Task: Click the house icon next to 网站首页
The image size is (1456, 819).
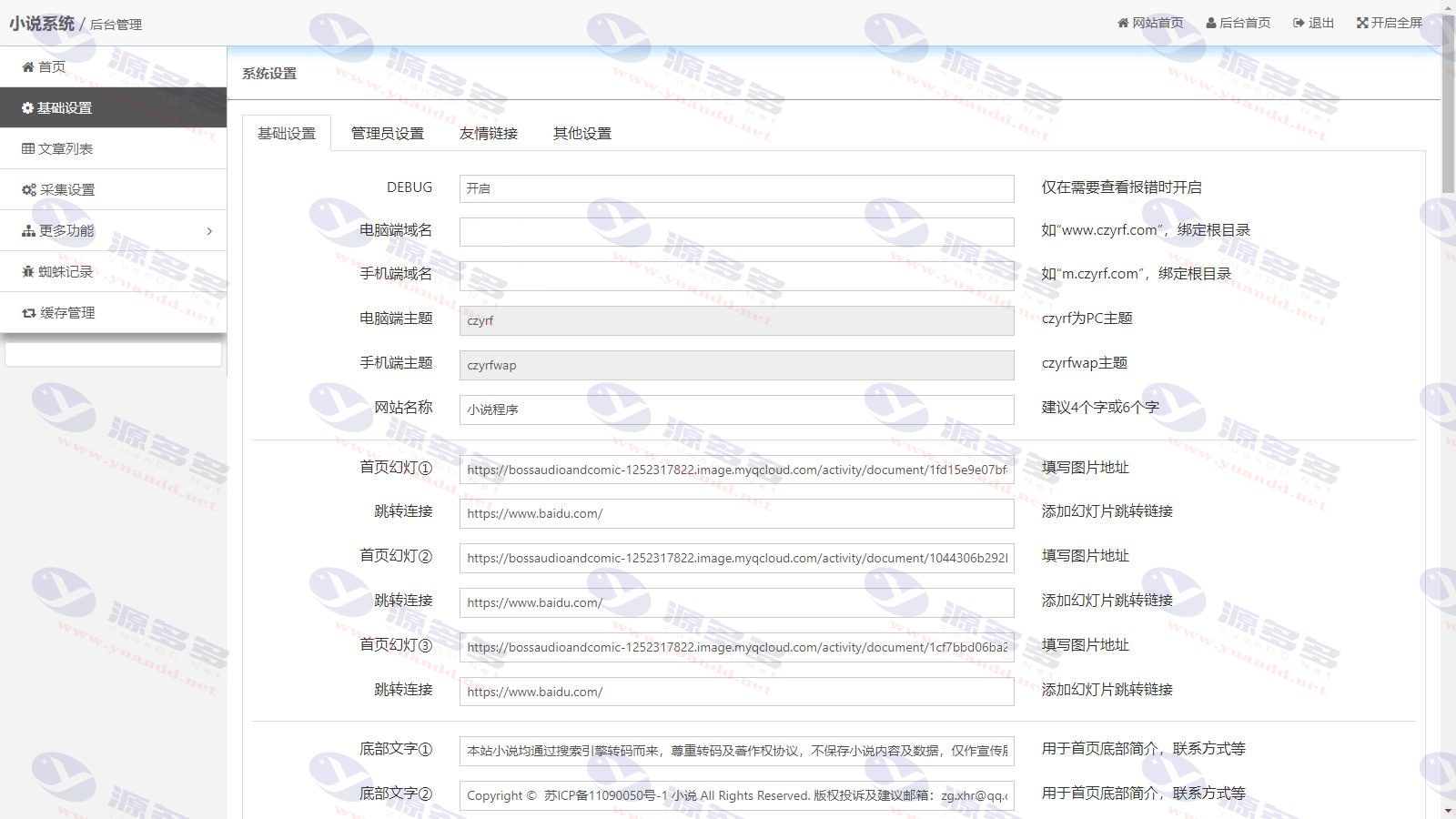Action: [1123, 23]
